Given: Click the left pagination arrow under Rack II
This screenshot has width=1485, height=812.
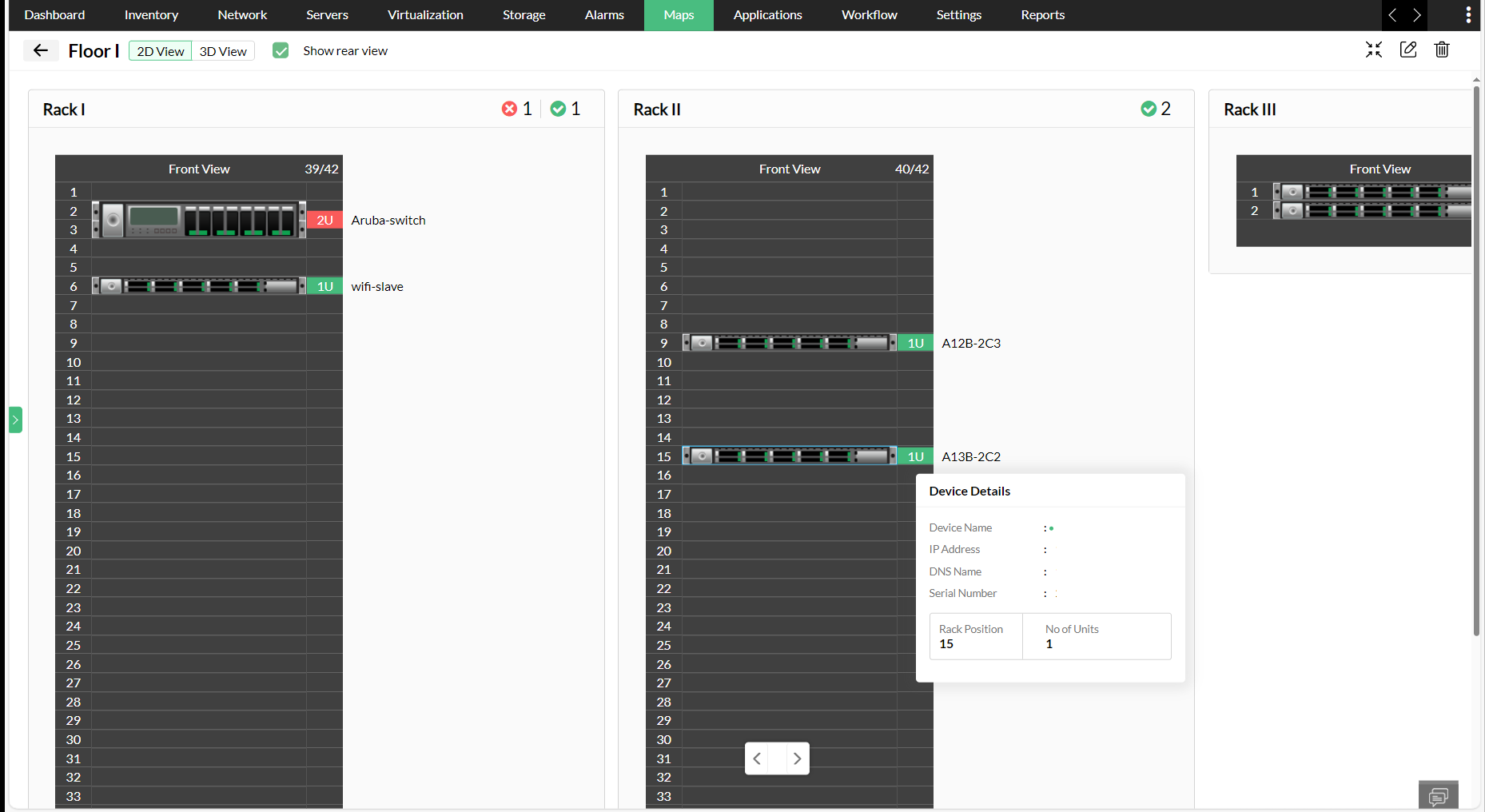Looking at the screenshot, I should point(757,758).
